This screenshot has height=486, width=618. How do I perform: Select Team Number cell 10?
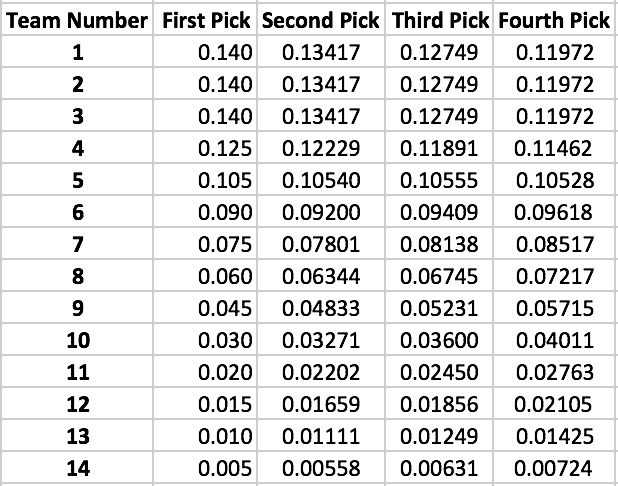click(x=77, y=340)
